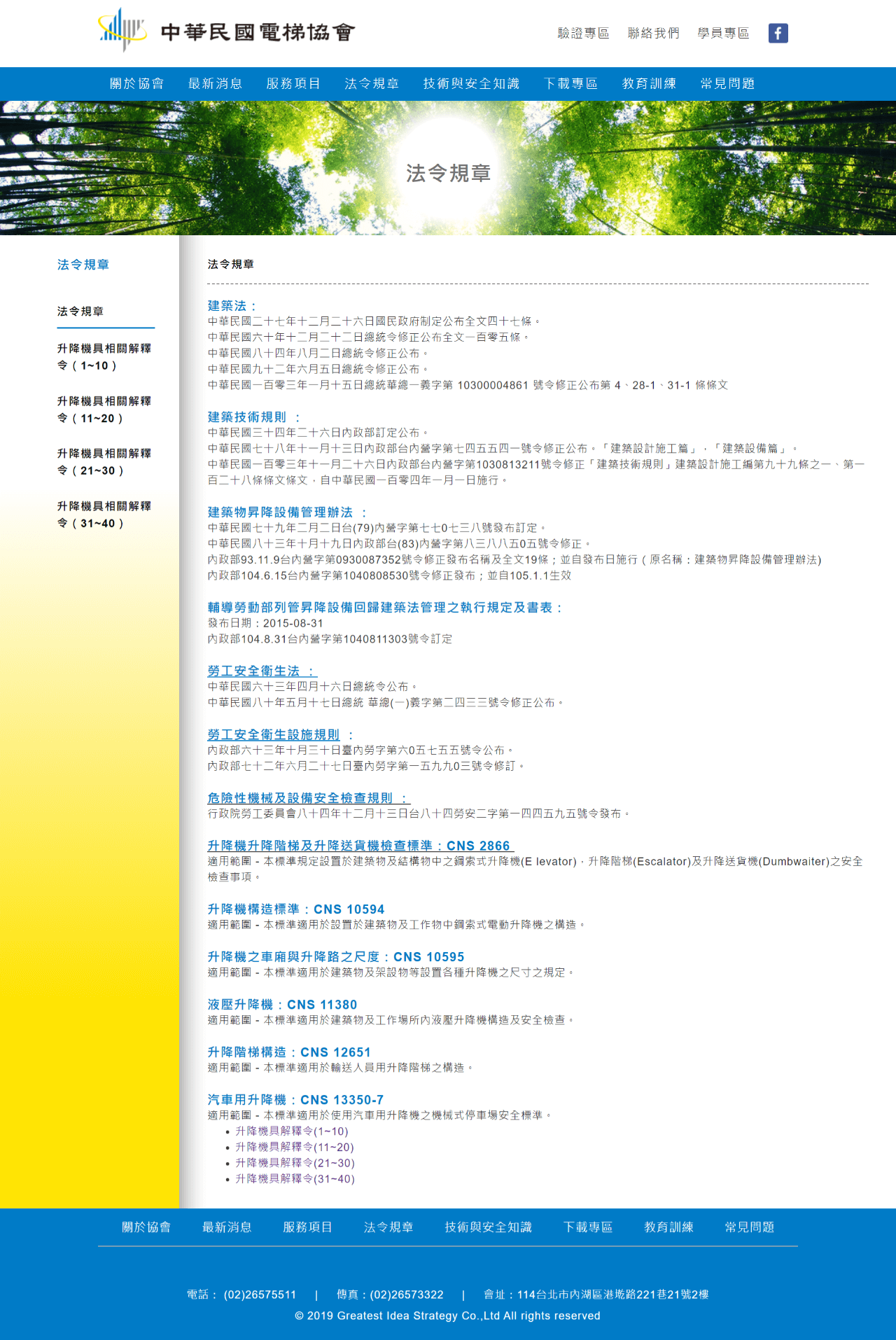Viewport: 896px width, 1340px height.
Task: Open 服務項目 in the footer menu
Action: tap(307, 1227)
